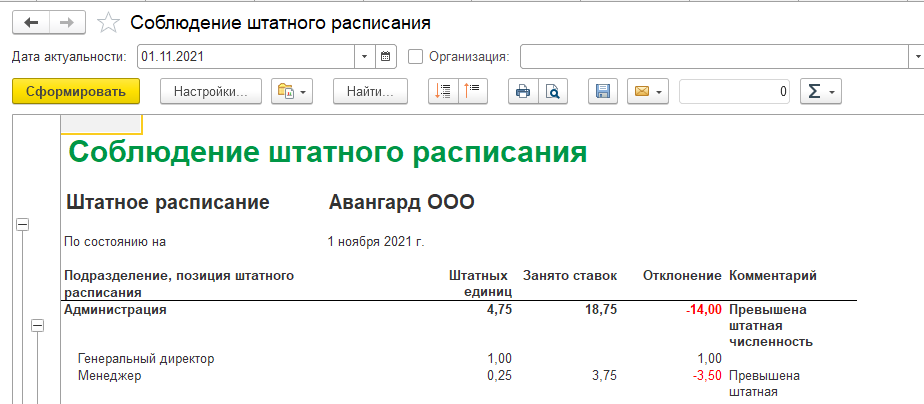The height and width of the screenshot is (404, 924).
Task: Open the Организация field dropdown
Action: click(x=914, y=56)
